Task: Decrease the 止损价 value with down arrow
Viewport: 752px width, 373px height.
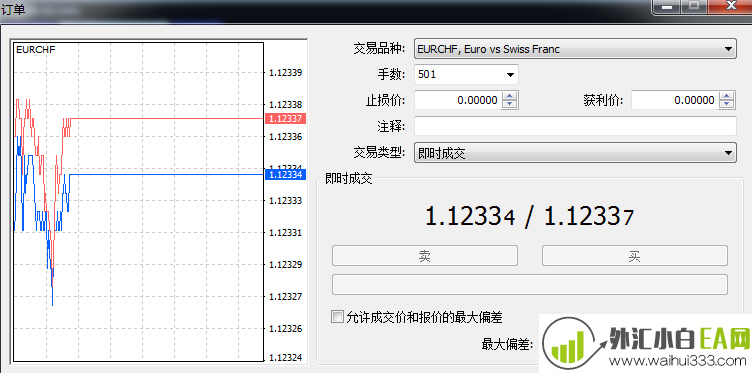Action: click(510, 104)
